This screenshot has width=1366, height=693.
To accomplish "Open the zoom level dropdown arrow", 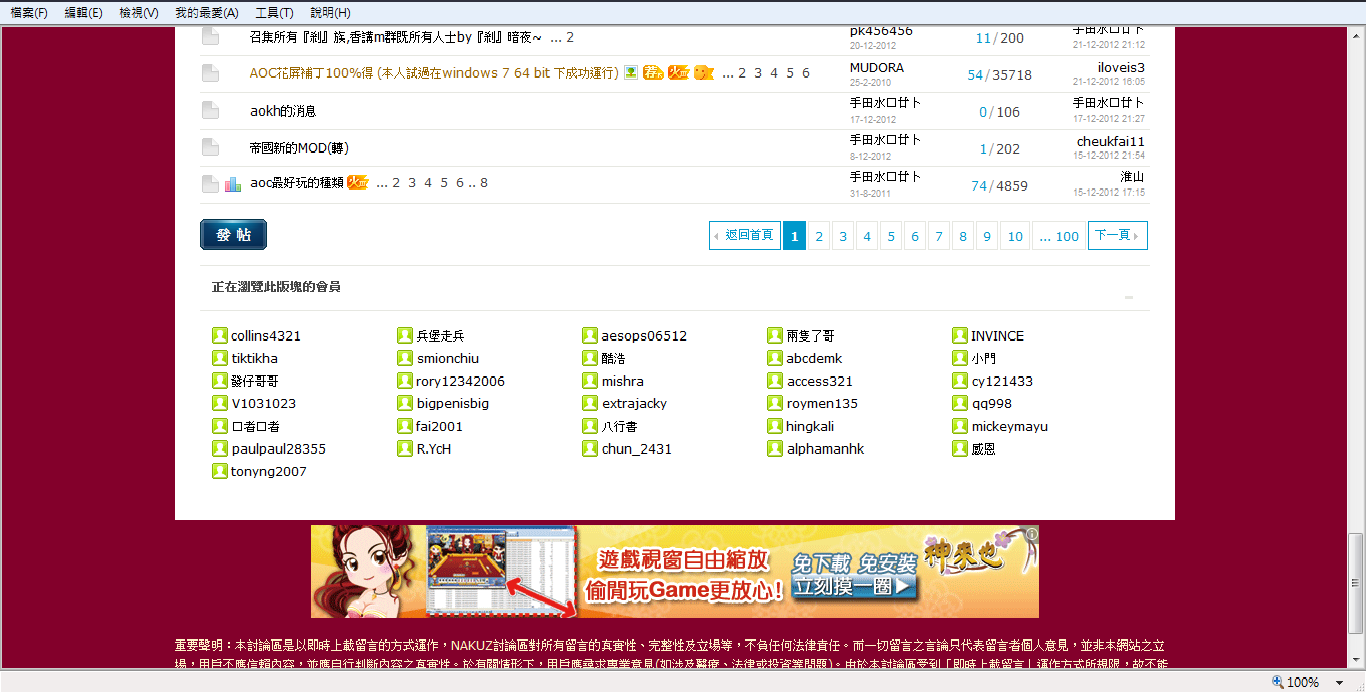I will 1340,682.
